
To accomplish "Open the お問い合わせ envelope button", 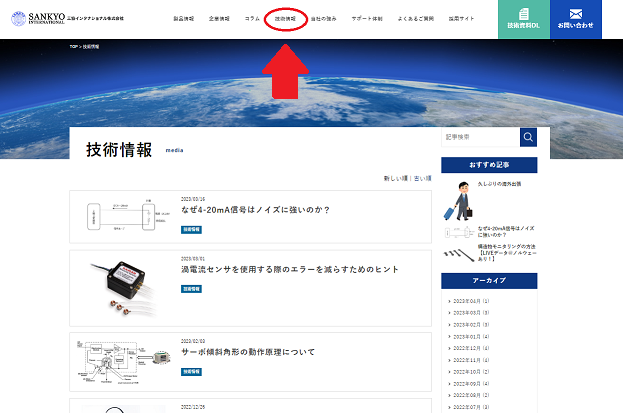I will point(576,19).
